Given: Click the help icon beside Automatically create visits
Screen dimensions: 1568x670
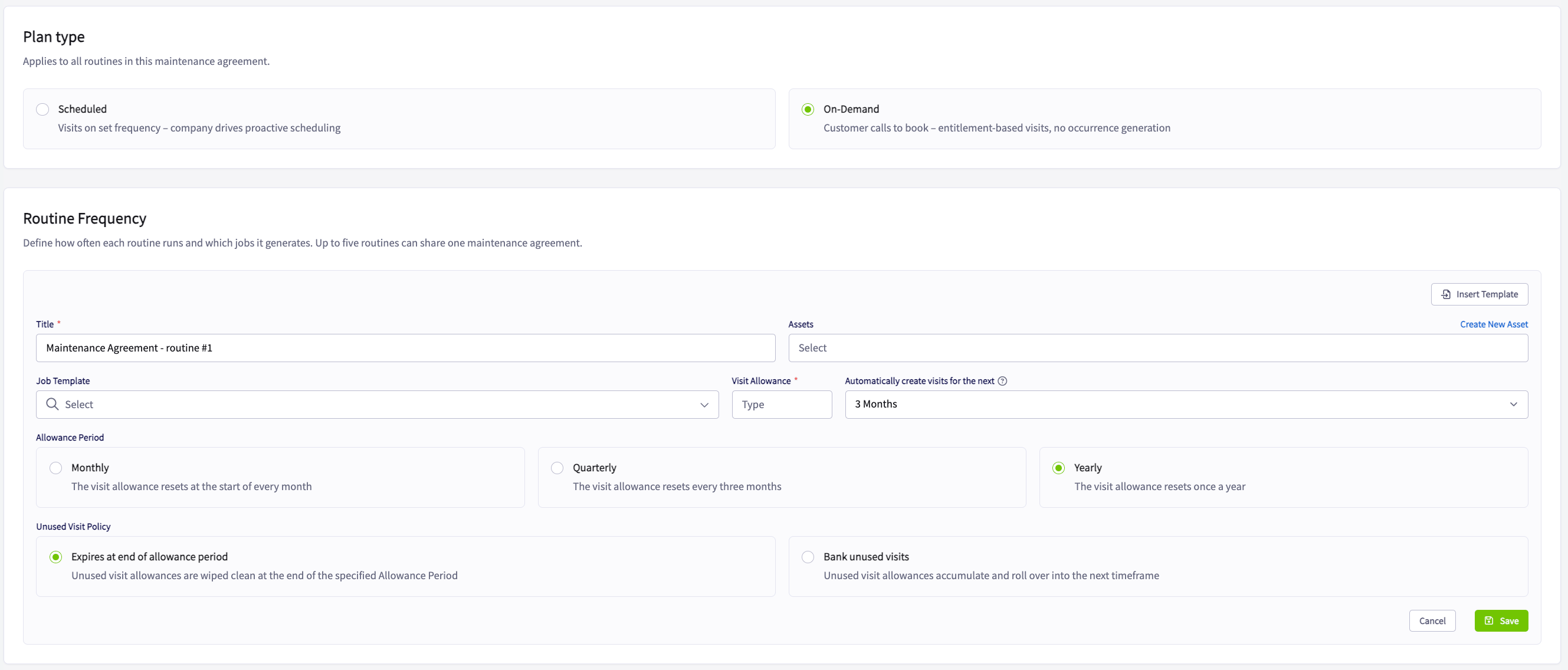Looking at the screenshot, I should [x=1002, y=381].
